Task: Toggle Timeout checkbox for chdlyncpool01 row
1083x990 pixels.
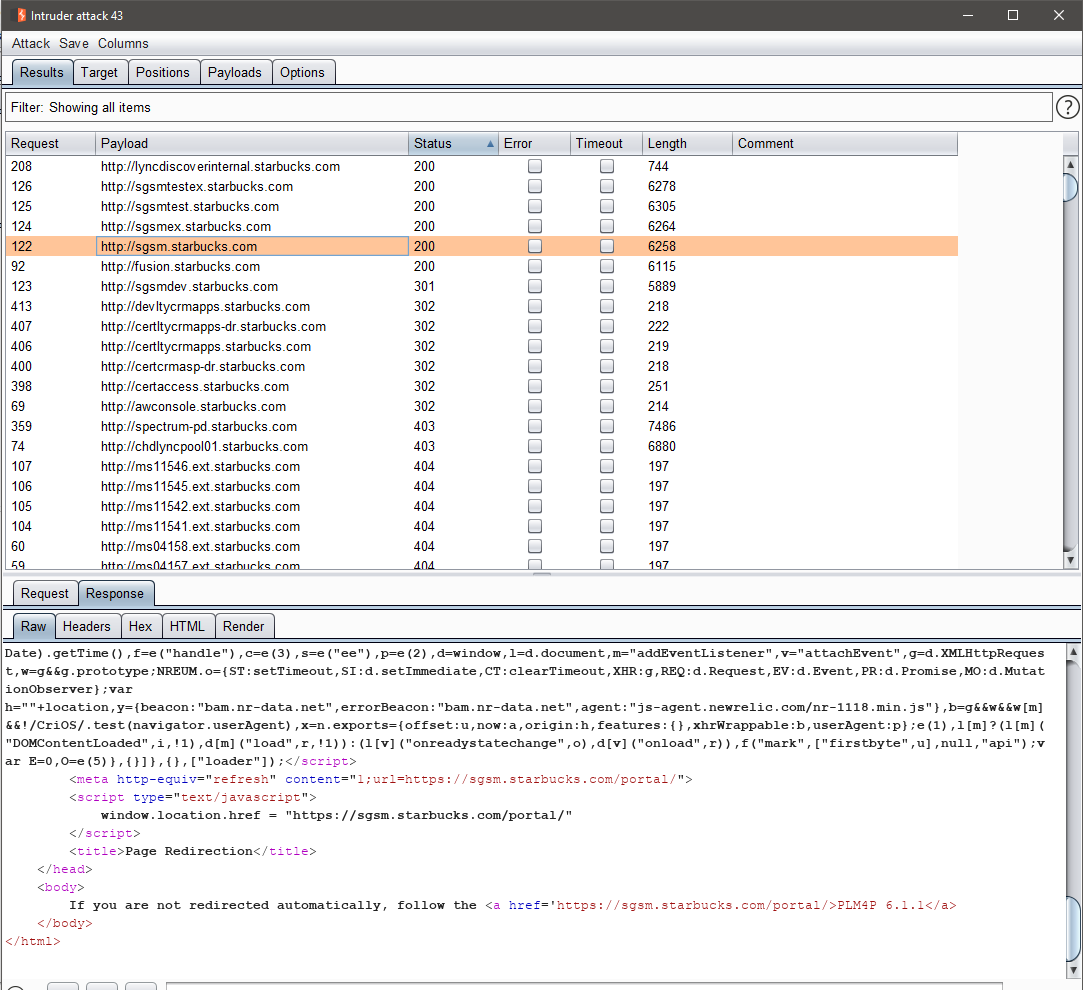Action: click(x=606, y=447)
